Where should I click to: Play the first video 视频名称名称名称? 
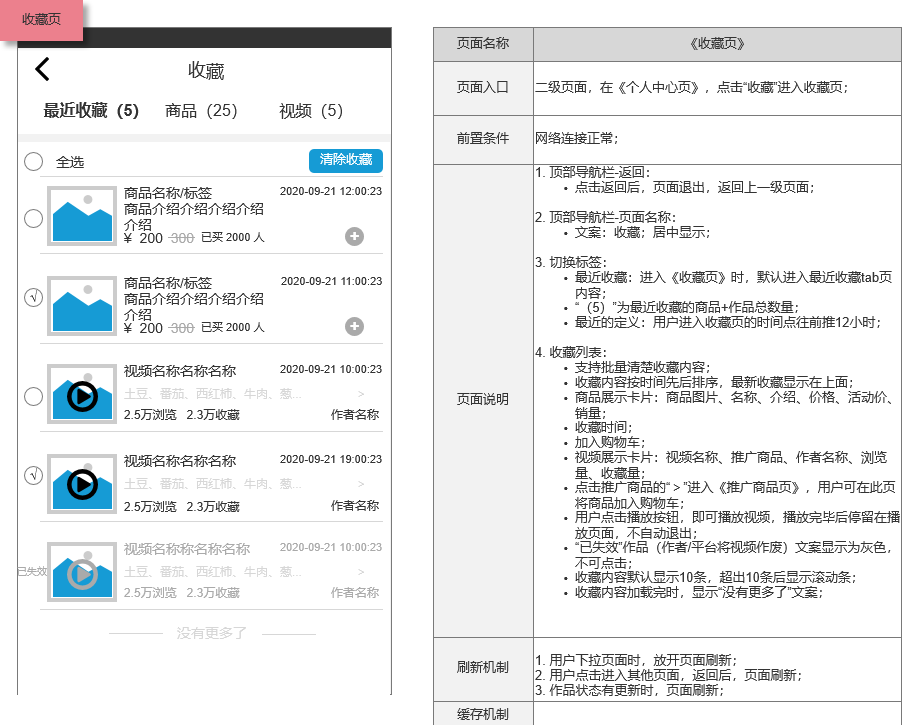[x=84, y=394]
